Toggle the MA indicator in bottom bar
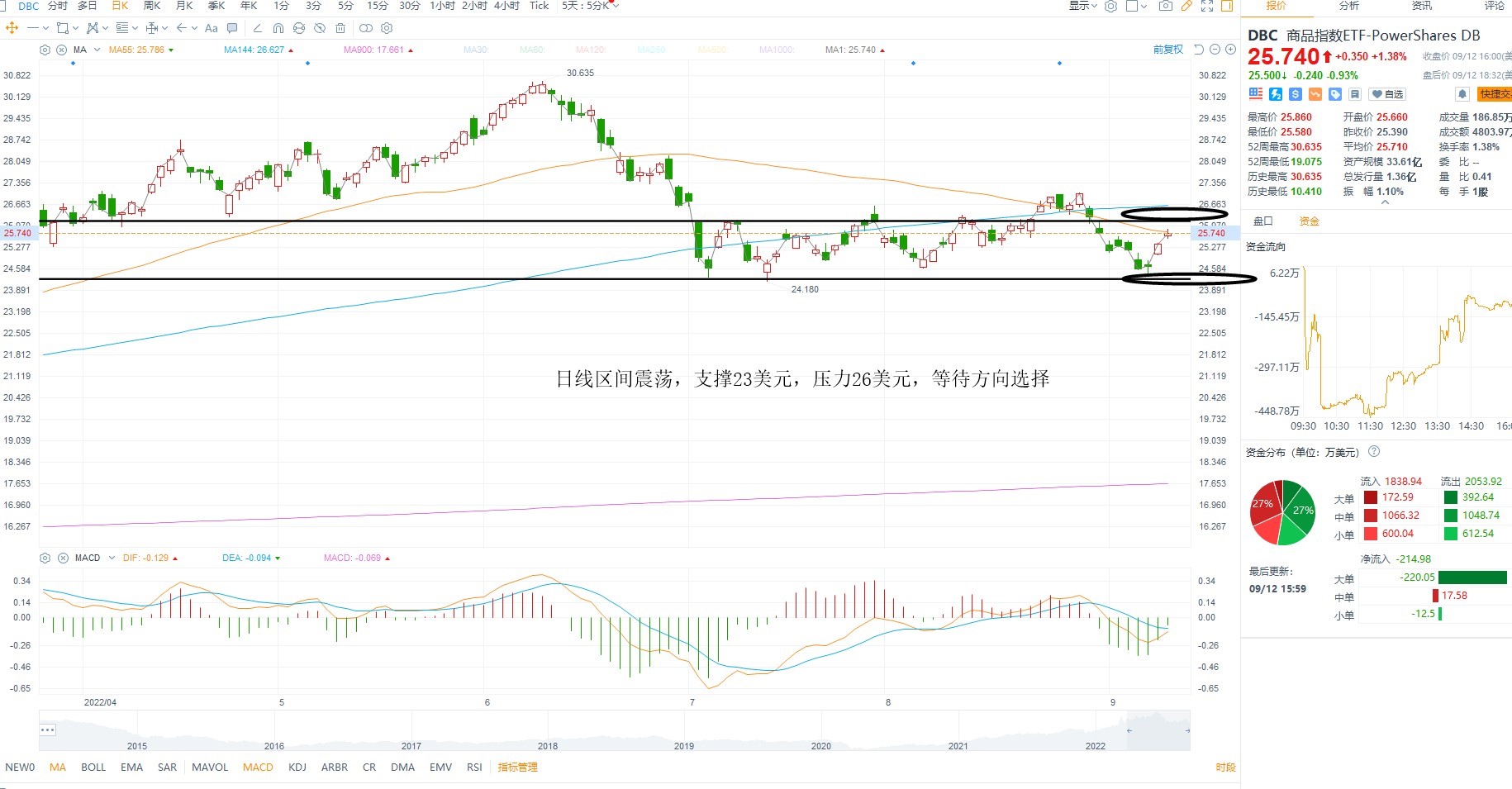This screenshot has width=1512, height=789. (x=58, y=767)
